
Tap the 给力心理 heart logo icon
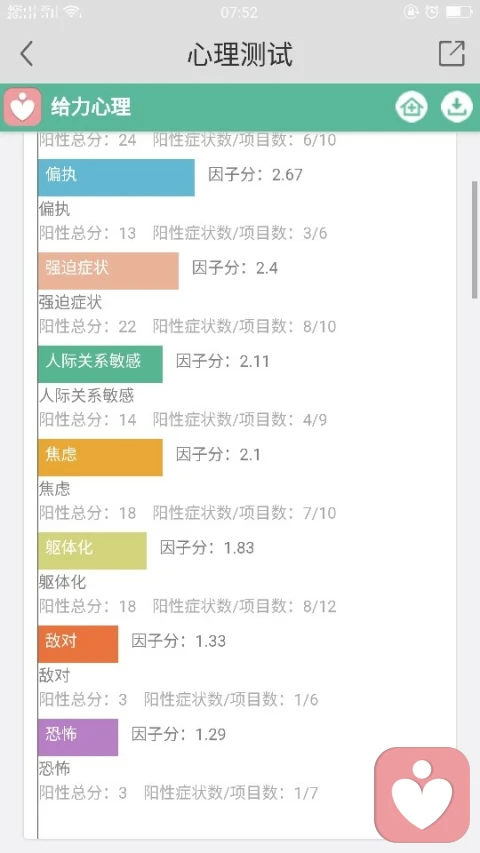pos(22,107)
